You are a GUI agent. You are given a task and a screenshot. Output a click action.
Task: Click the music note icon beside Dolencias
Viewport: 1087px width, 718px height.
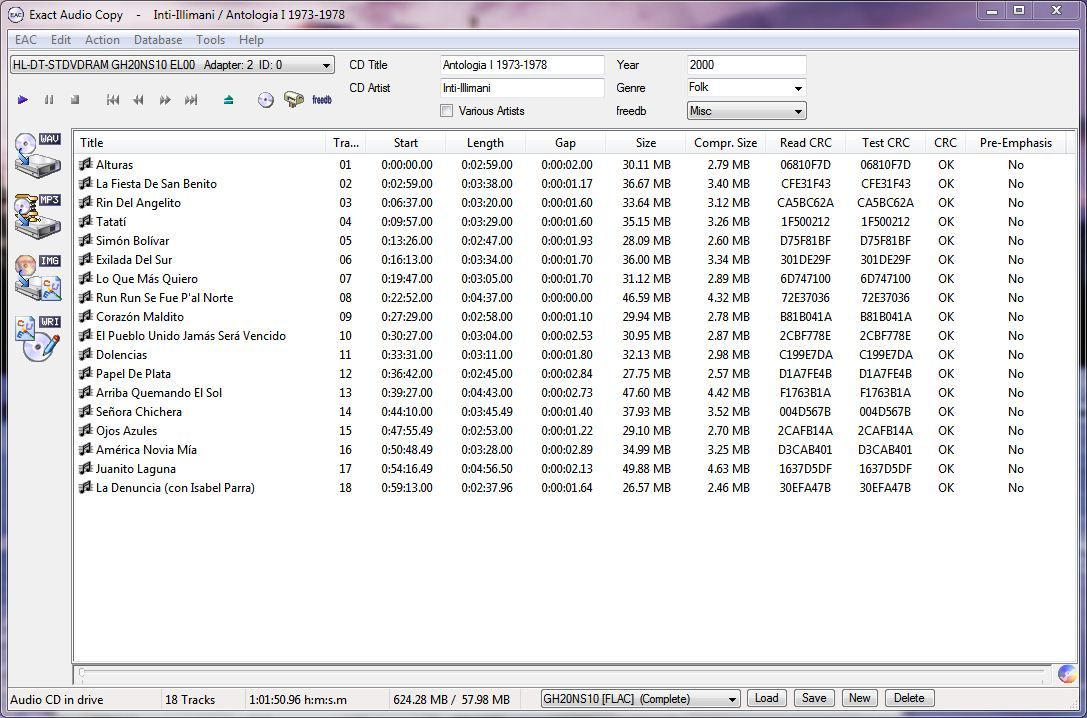(x=86, y=354)
